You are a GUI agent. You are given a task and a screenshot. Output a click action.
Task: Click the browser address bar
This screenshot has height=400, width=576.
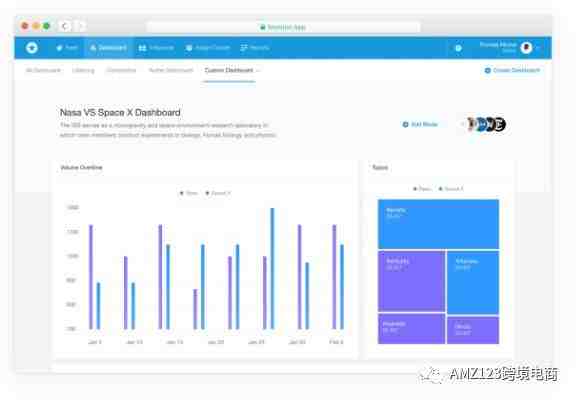pos(283,27)
